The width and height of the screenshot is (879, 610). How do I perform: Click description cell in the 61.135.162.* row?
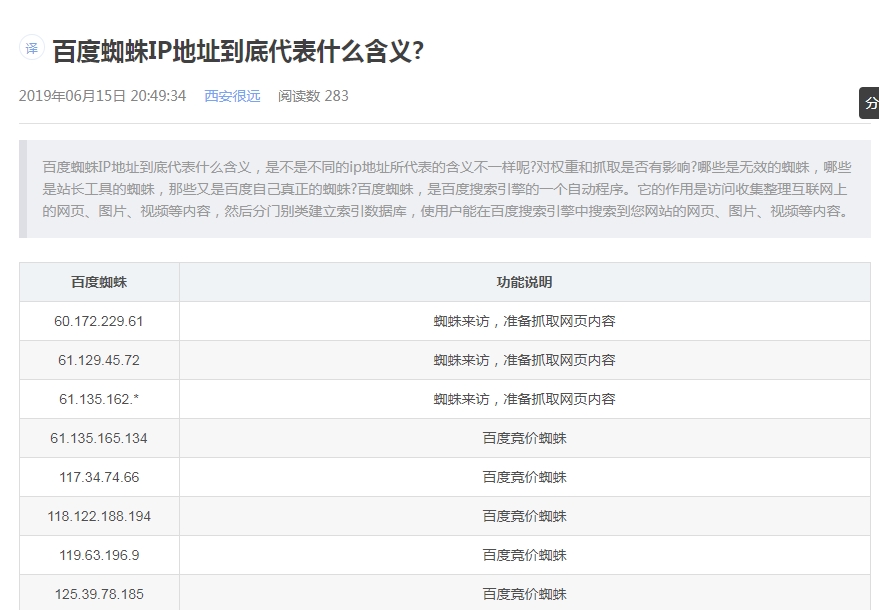pyautogui.click(x=525, y=399)
